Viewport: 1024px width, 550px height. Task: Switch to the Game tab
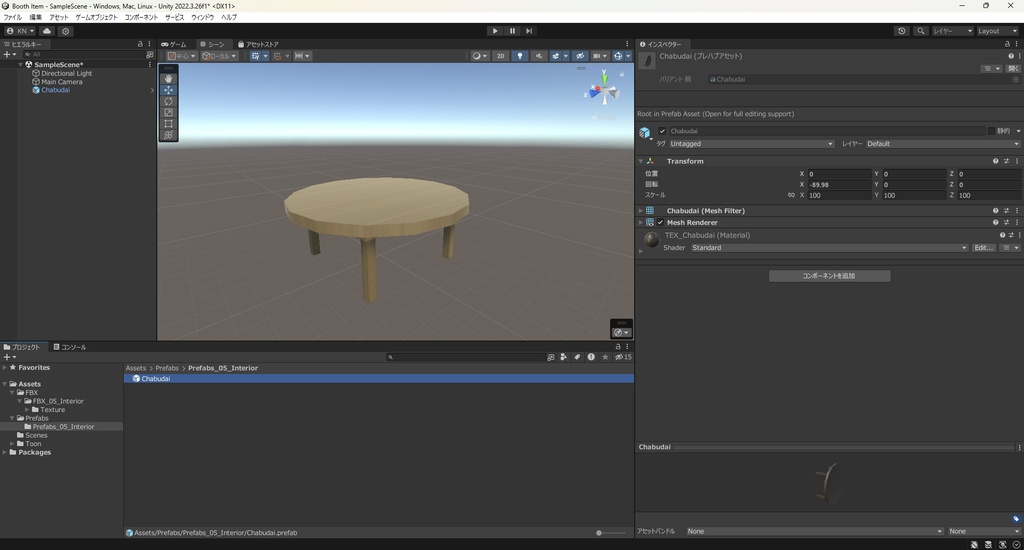coord(174,44)
